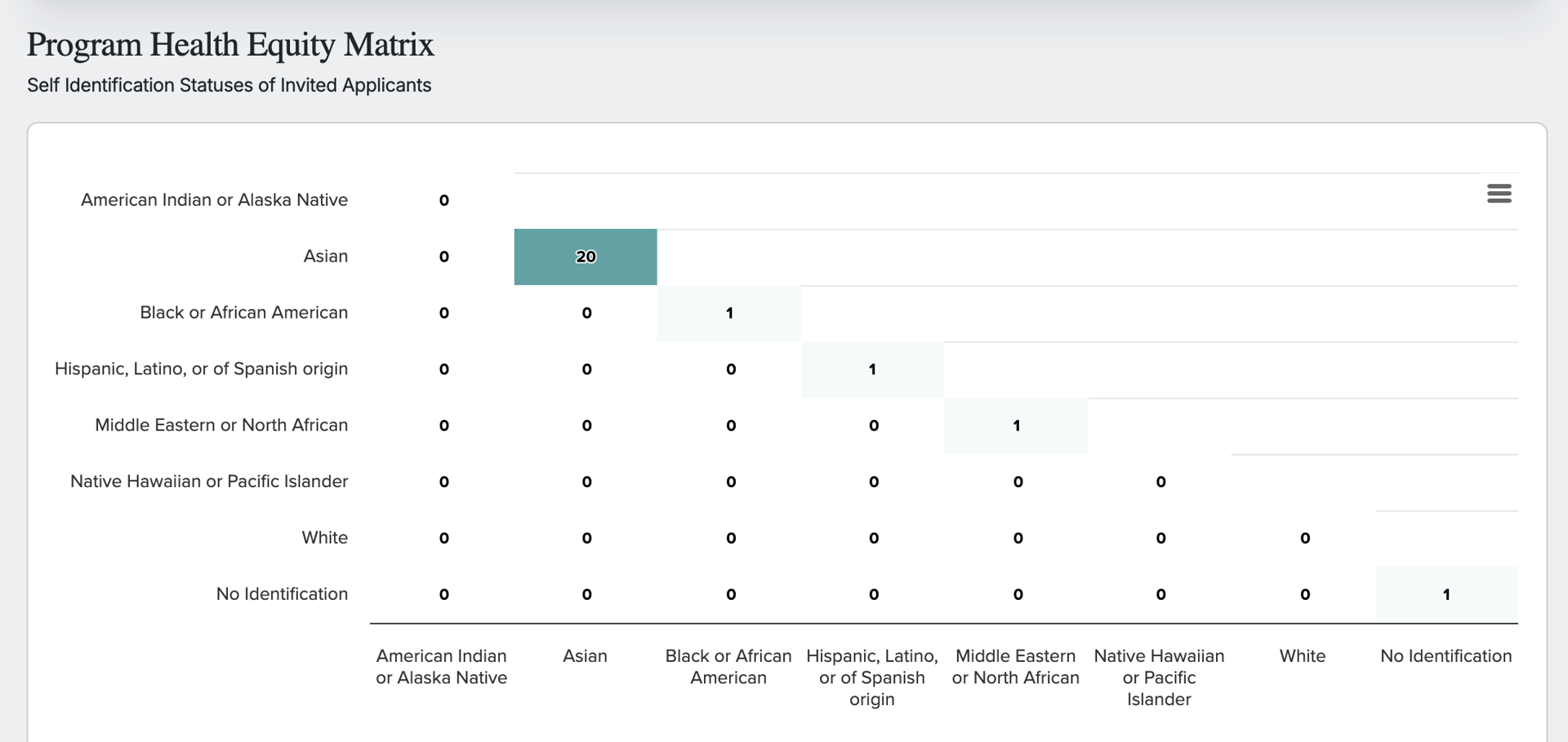Viewport: 1568px width, 742px height.
Task: Select the No Identification column axis label
Action: click(x=1445, y=656)
